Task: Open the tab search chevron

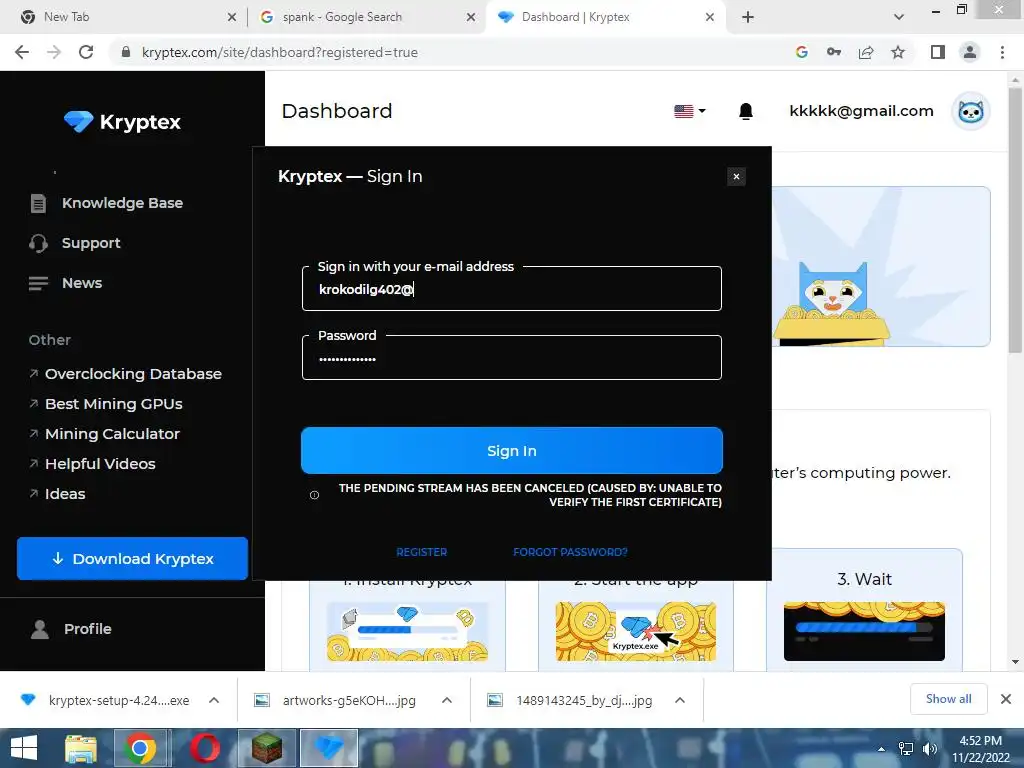Action: click(899, 18)
